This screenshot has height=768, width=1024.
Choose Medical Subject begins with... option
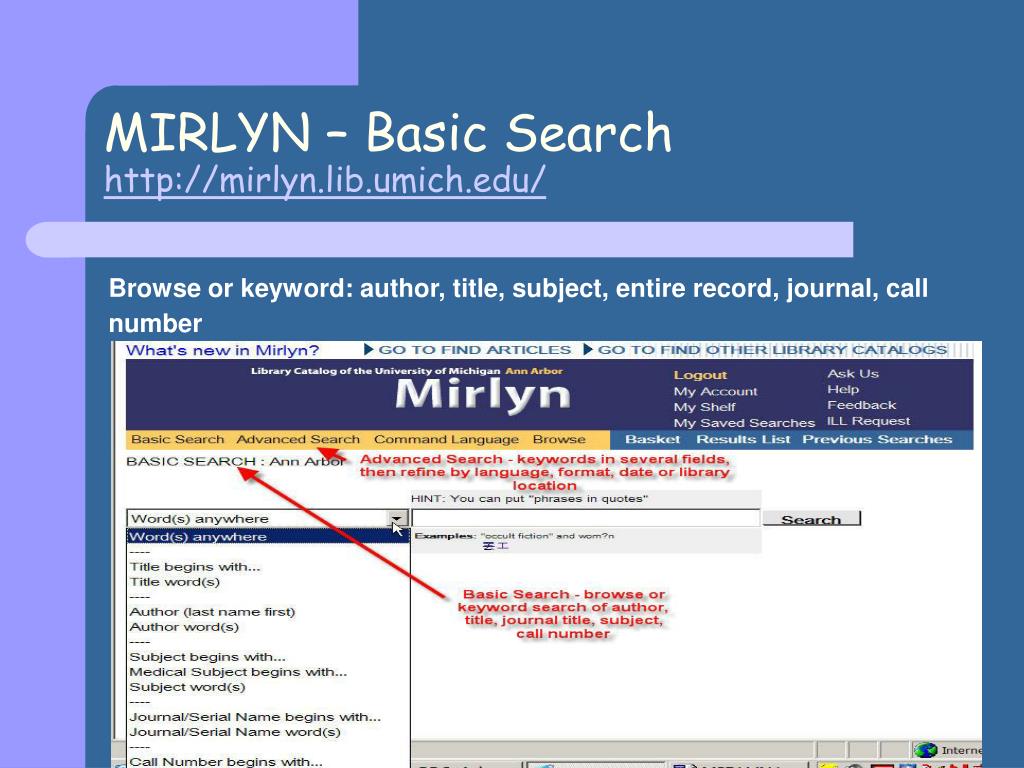pos(238,672)
